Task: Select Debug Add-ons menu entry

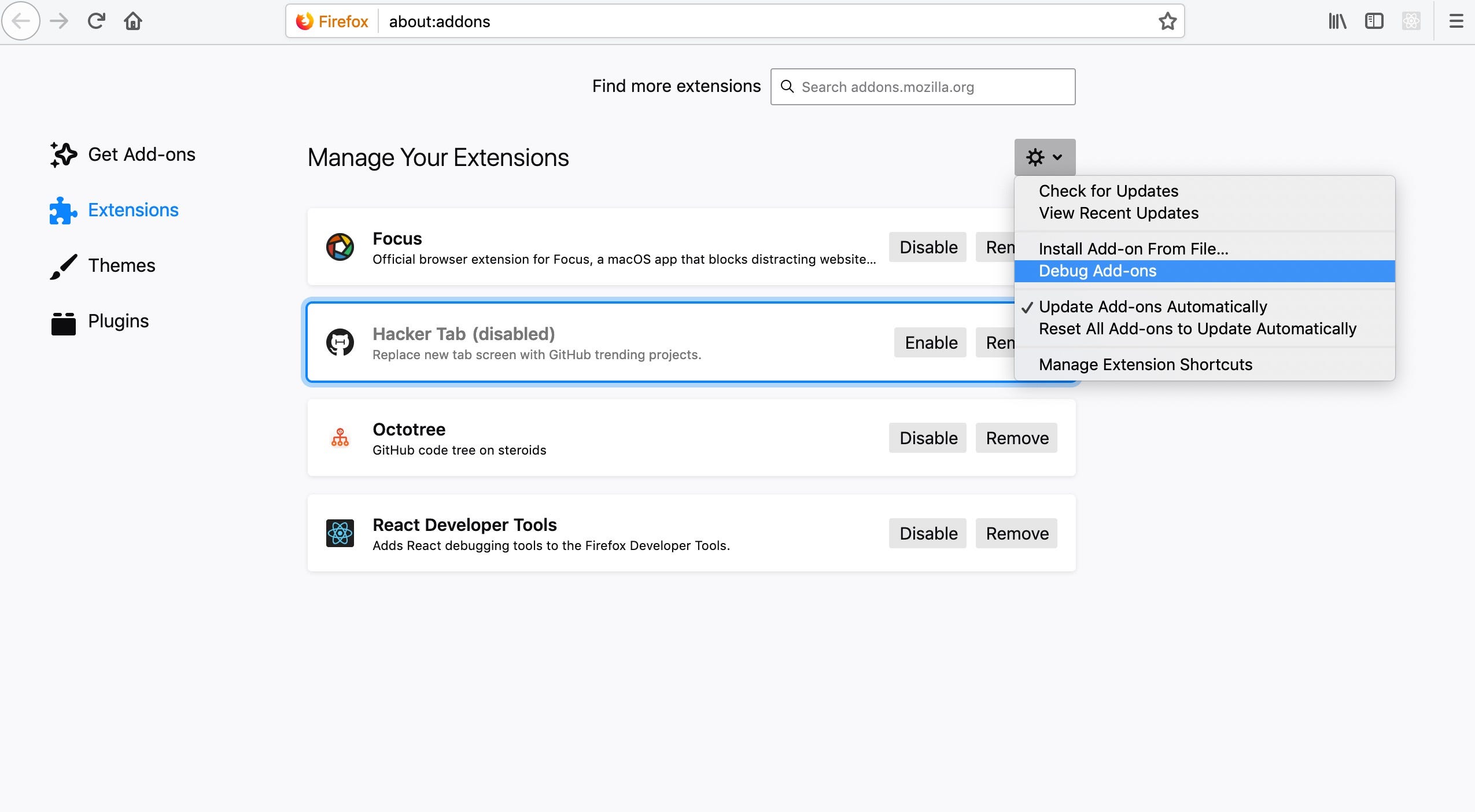Action: coord(1205,271)
